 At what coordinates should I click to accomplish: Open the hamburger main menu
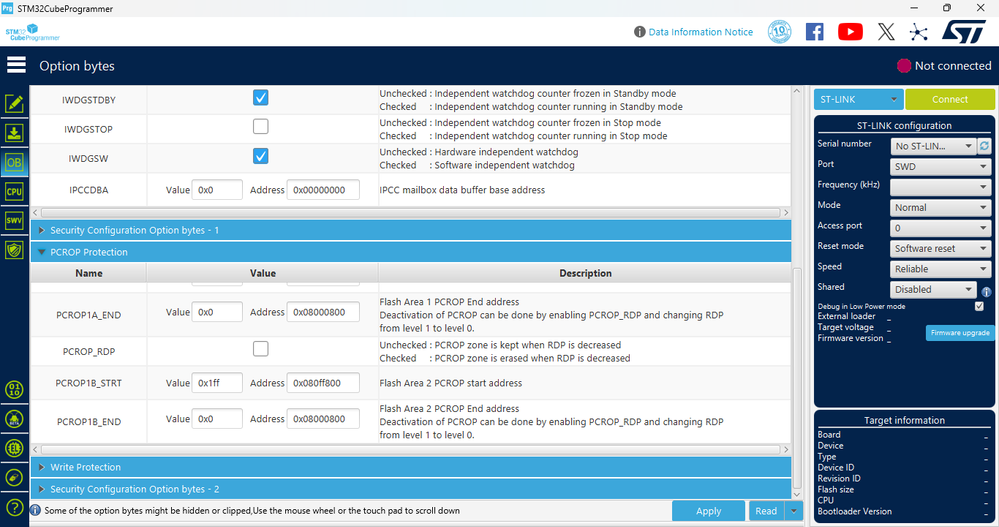tap(16, 65)
